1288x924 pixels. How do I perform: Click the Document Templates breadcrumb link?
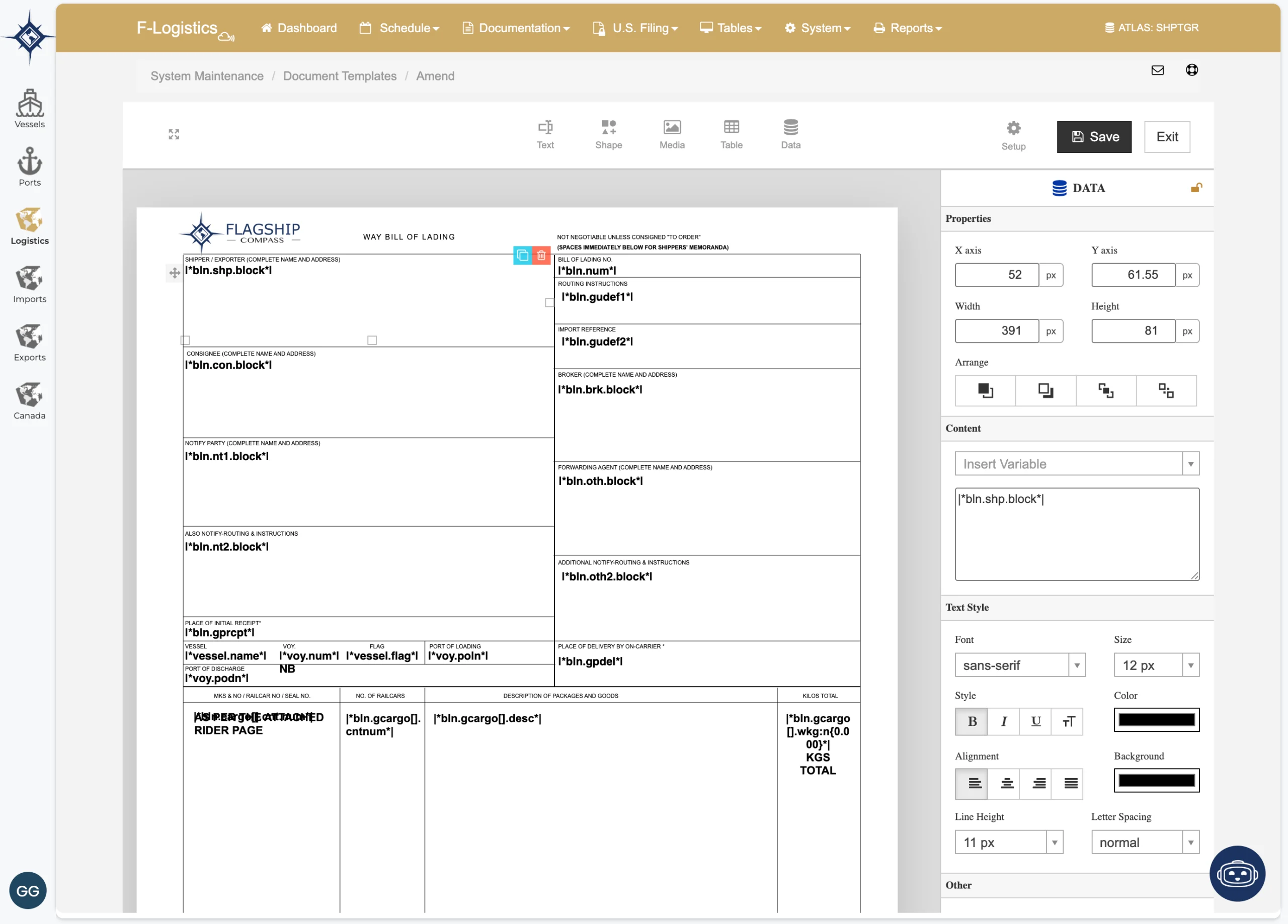click(x=340, y=76)
